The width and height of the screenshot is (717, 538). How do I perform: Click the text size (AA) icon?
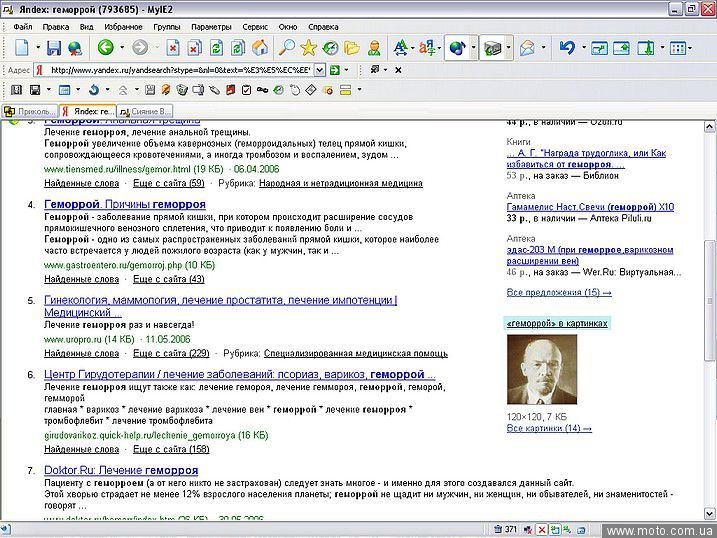401,48
